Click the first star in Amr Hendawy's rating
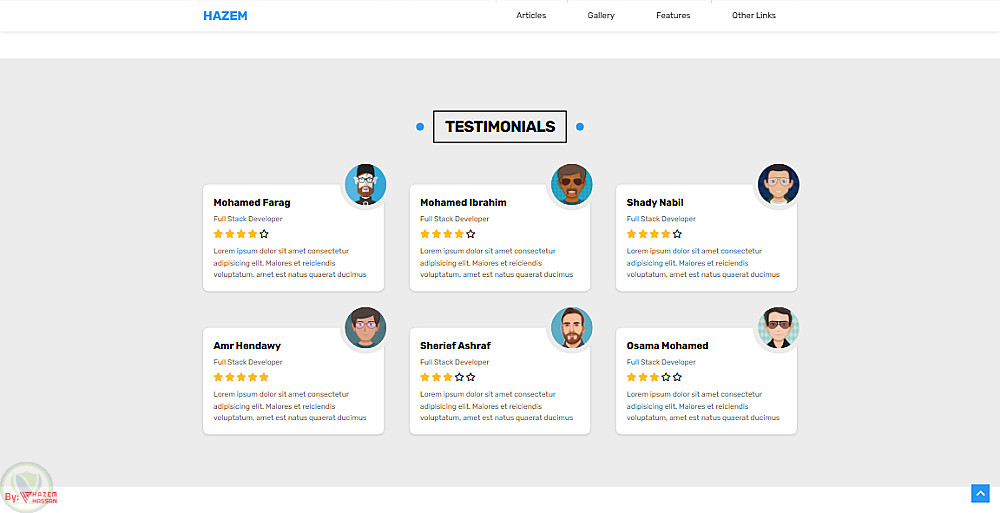This screenshot has width=1000, height=513. pos(218,377)
